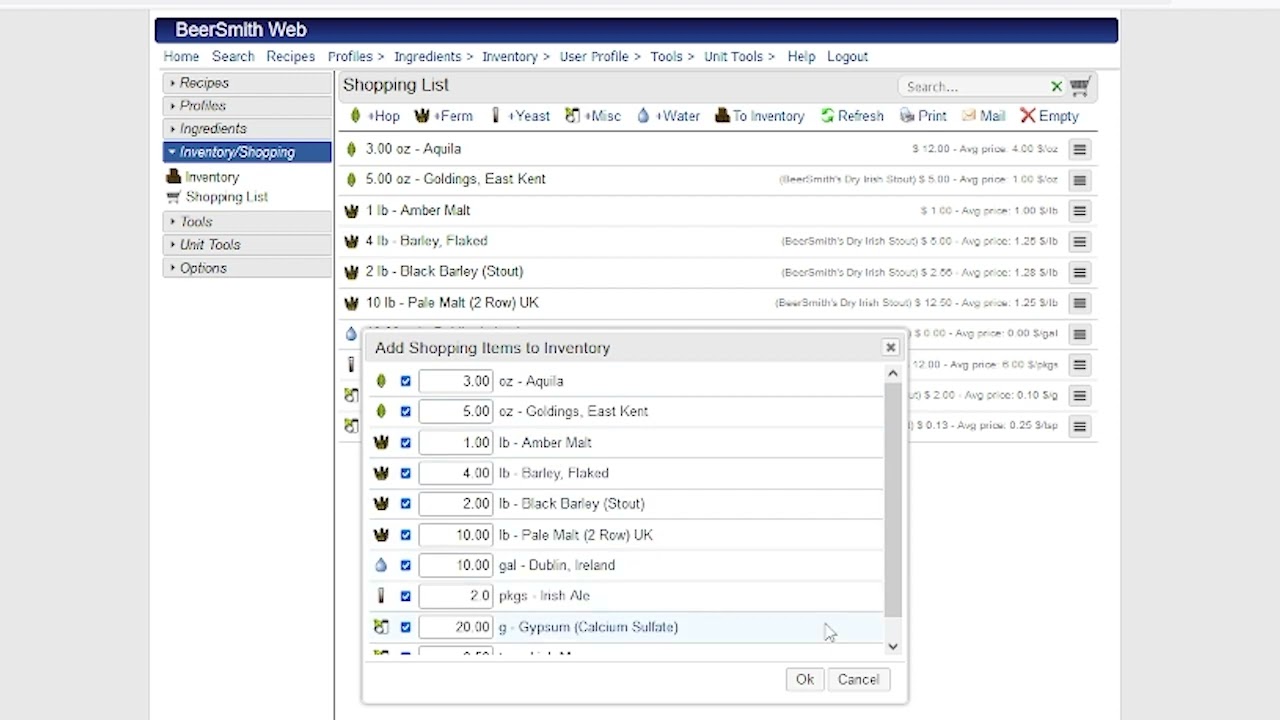This screenshot has width=1280, height=720.
Task: Click BeerSmith Web title banner
Action: coord(636,30)
